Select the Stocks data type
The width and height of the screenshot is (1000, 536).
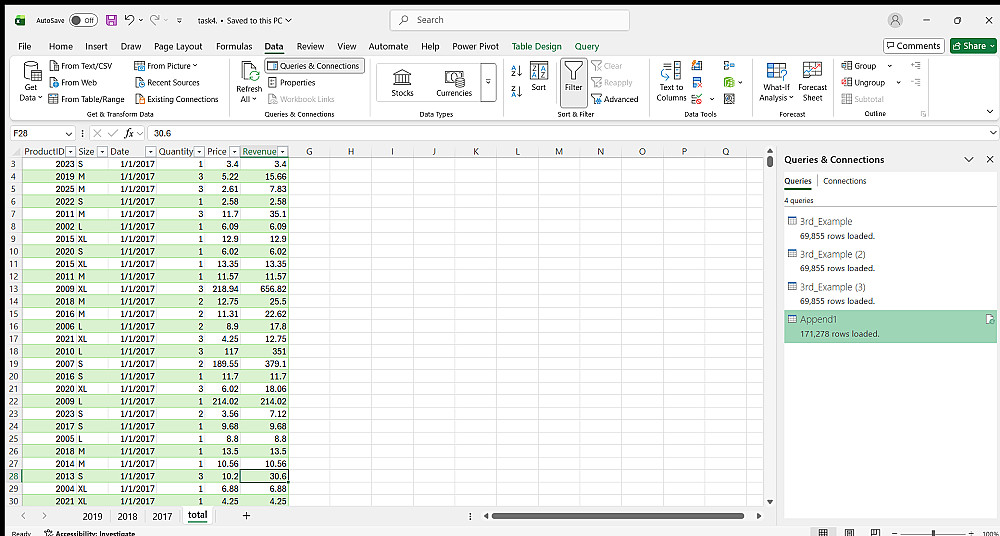402,83
